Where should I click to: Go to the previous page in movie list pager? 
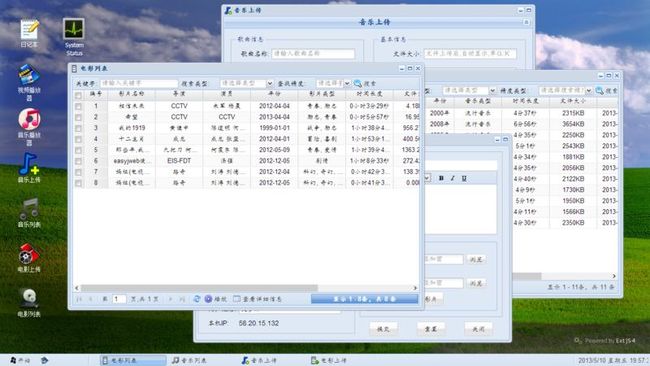(90, 299)
